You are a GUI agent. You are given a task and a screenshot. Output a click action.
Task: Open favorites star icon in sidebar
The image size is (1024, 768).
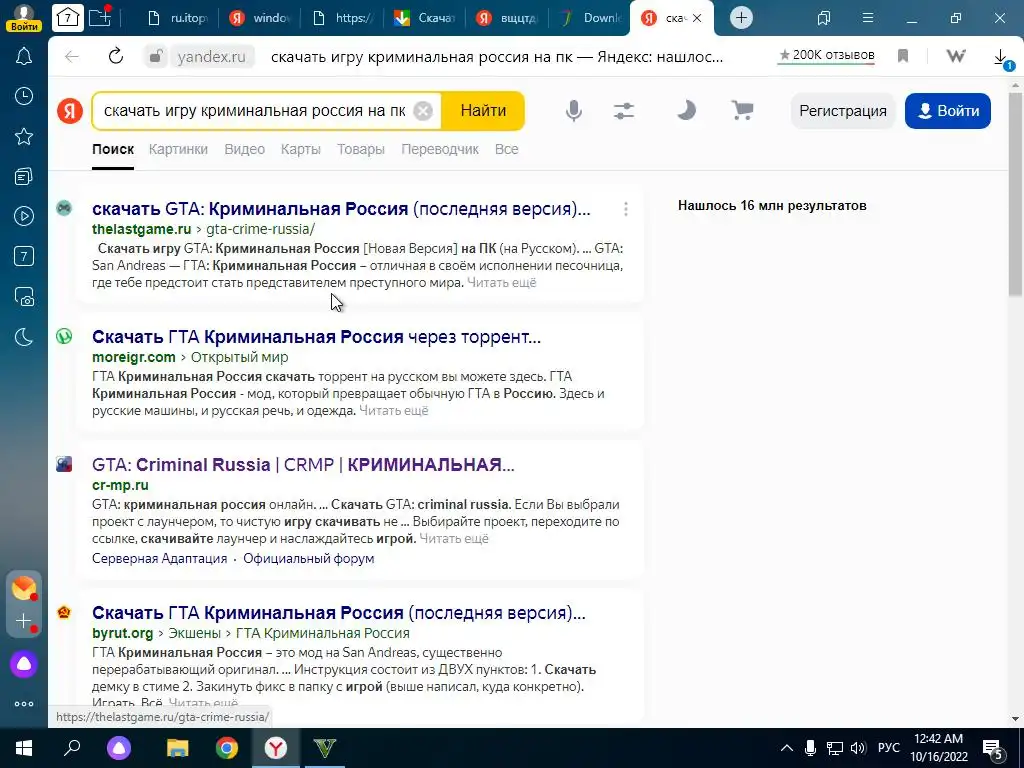(x=24, y=136)
